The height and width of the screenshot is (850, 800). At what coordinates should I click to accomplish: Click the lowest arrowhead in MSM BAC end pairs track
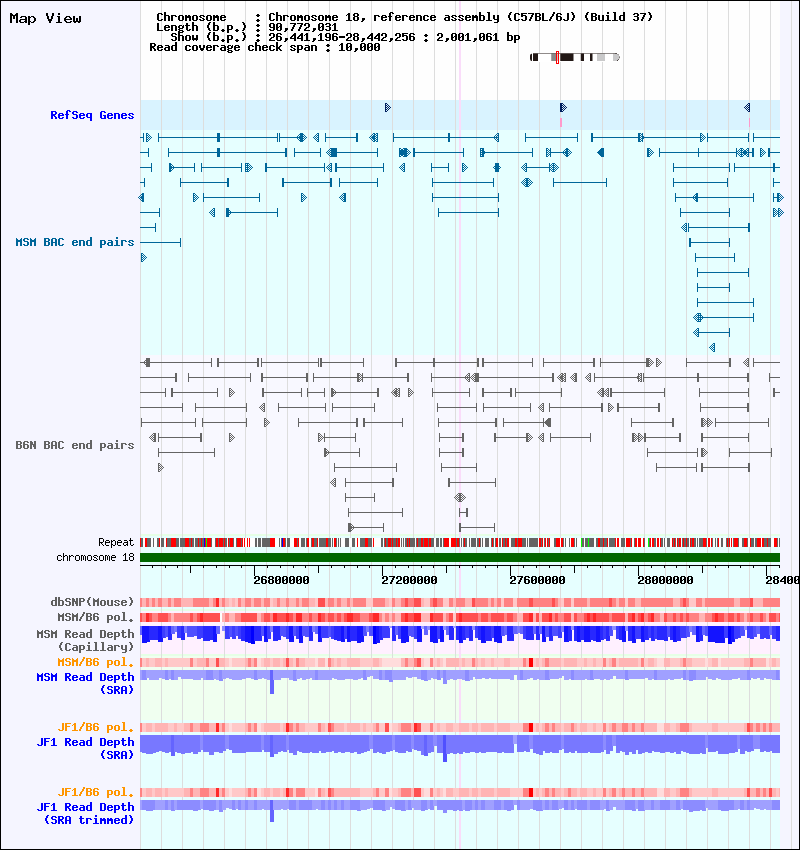(x=712, y=347)
